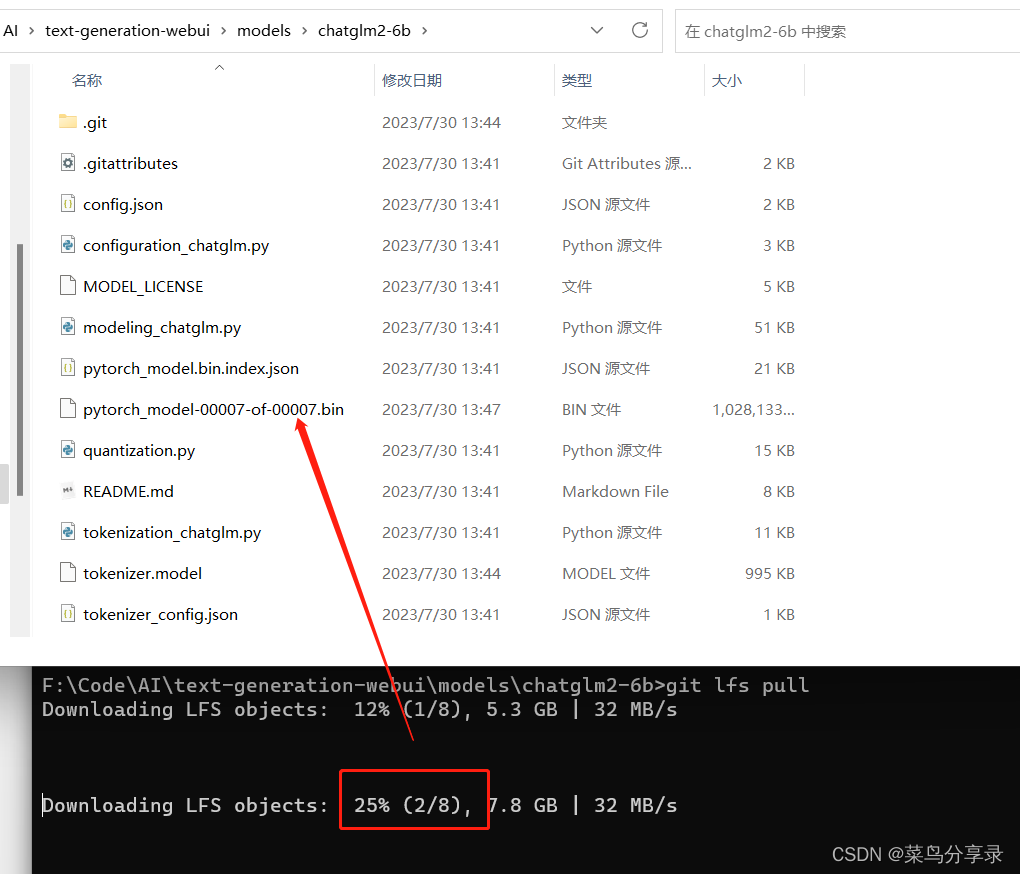Sort files by the 名称 column
The width and height of the screenshot is (1020, 874).
click(87, 80)
